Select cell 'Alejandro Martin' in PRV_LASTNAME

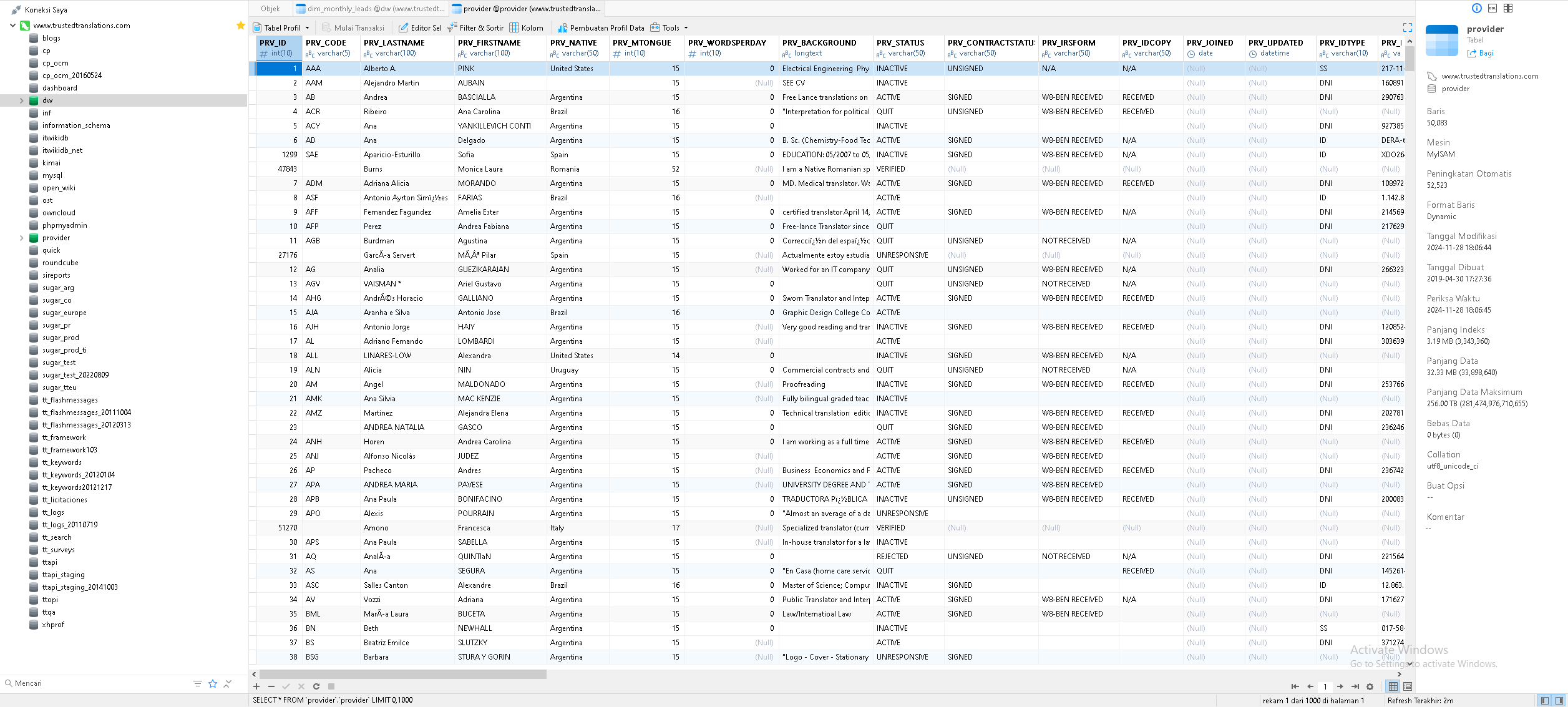coord(407,83)
